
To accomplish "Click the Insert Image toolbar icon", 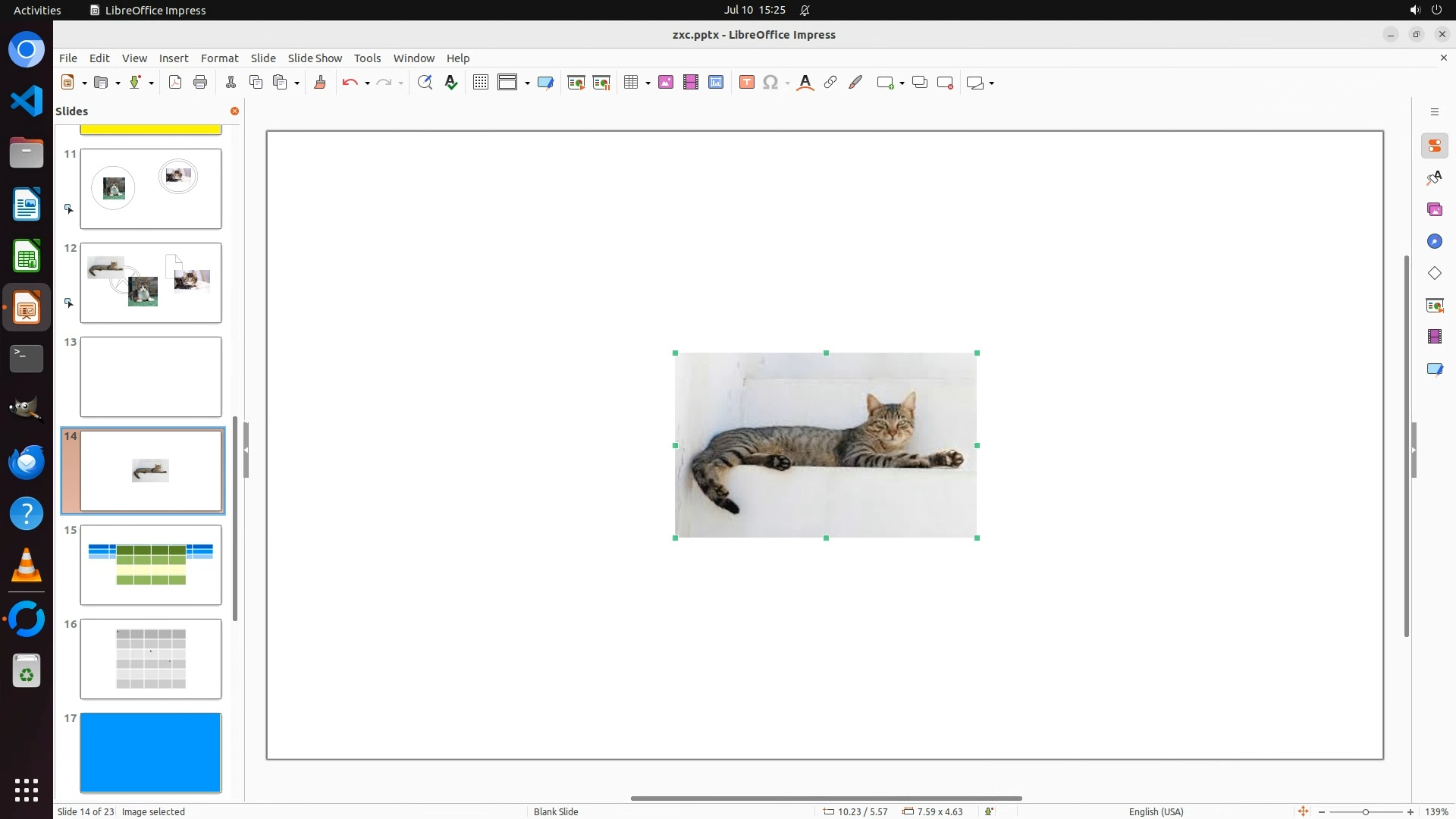I will (x=666, y=83).
